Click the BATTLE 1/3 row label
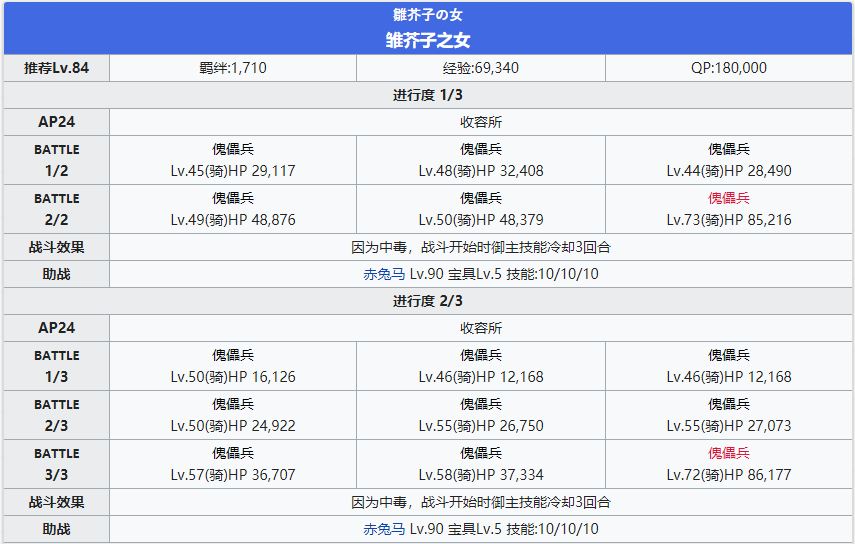 click(56, 366)
